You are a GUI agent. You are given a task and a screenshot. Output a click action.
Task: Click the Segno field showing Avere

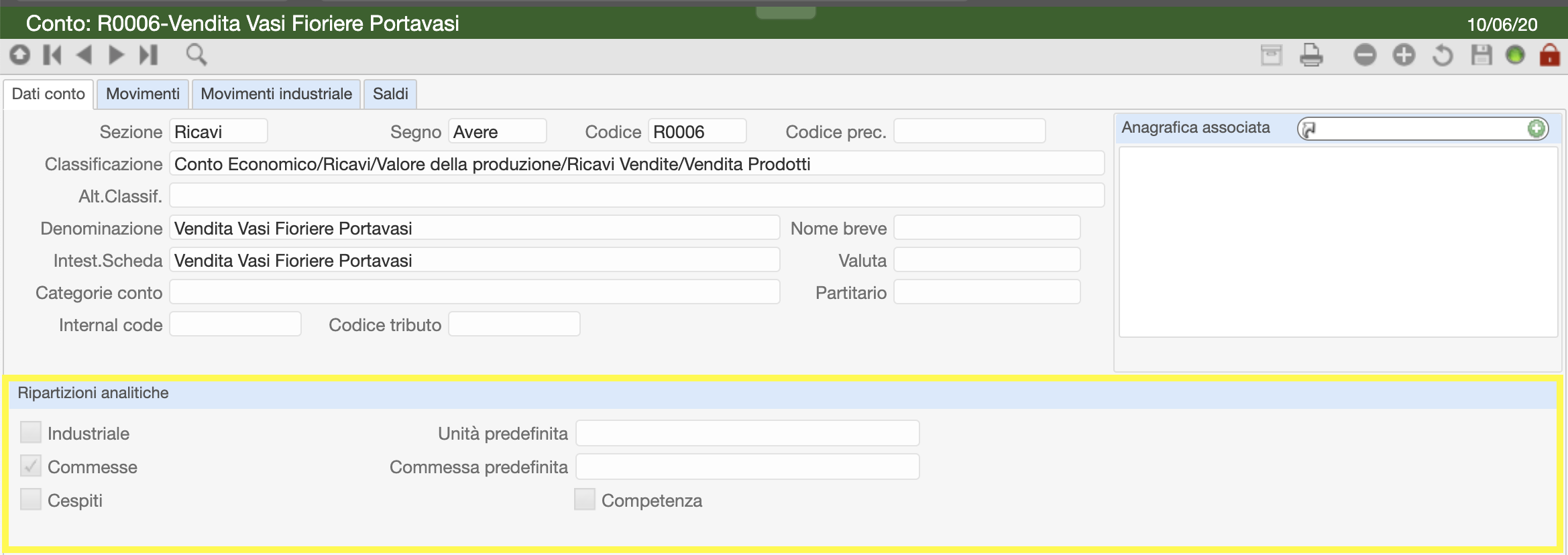click(x=498, y=131)
